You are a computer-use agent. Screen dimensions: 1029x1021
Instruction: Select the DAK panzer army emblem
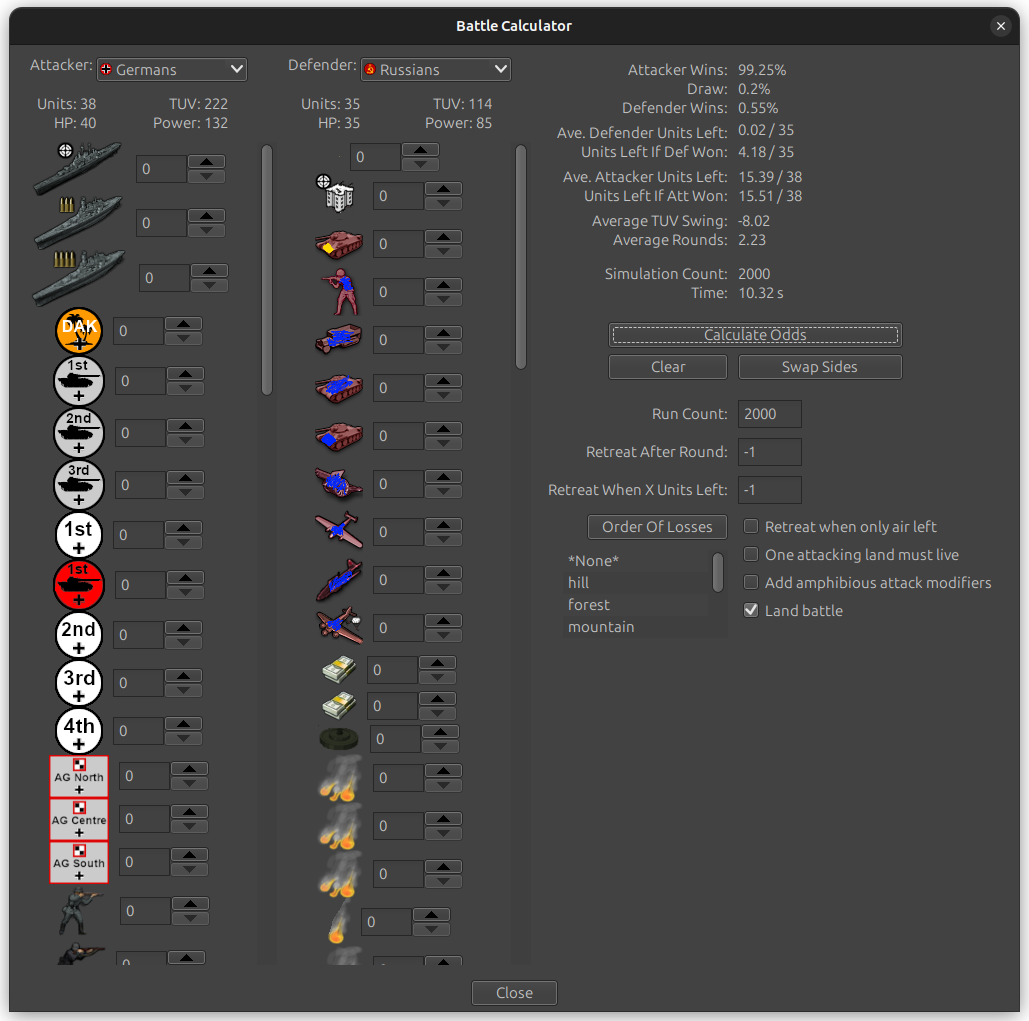tap(78, 331)
